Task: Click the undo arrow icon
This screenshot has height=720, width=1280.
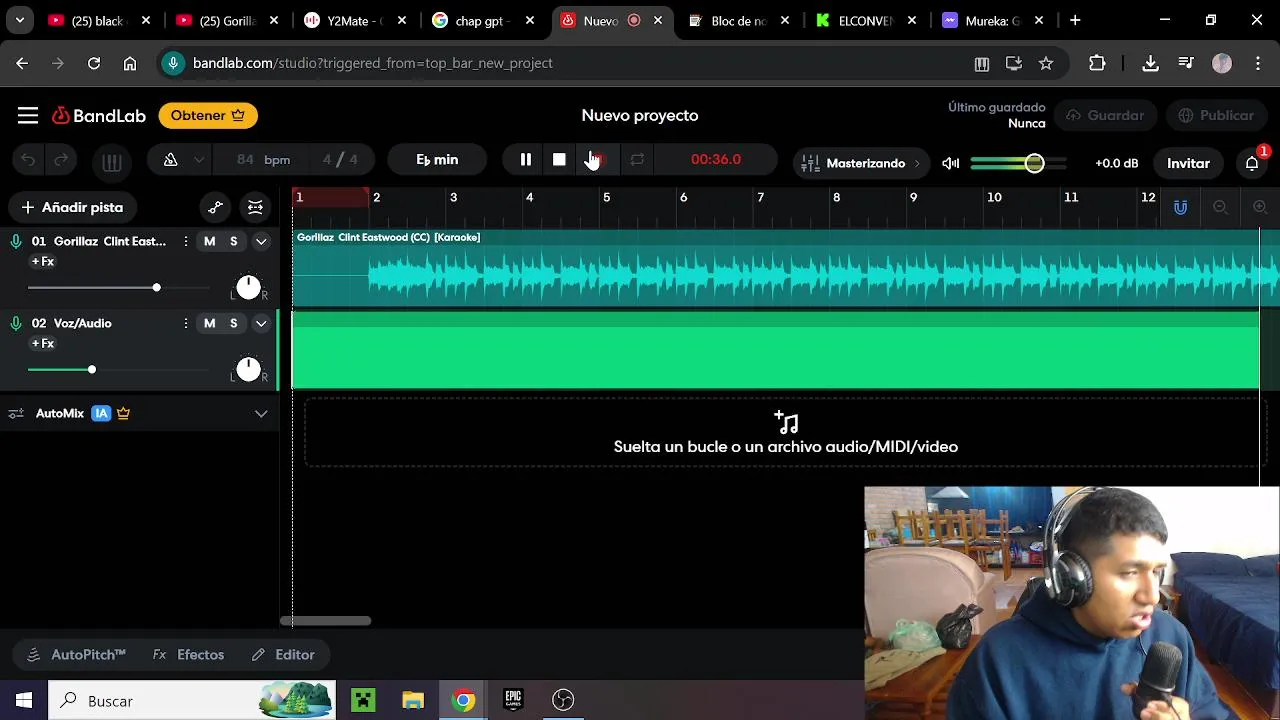Action: (x=28, y=160)
